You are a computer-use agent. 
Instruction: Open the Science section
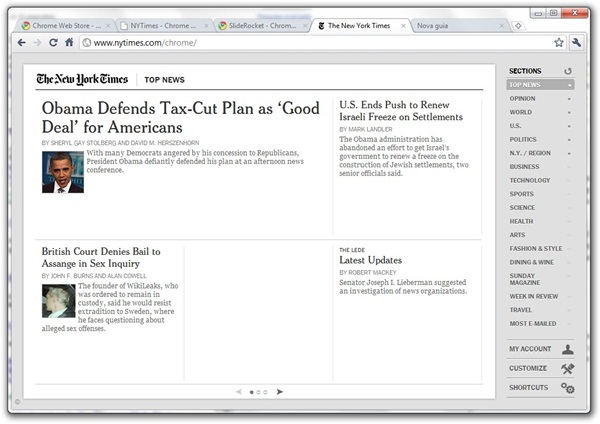pos(522,208)
